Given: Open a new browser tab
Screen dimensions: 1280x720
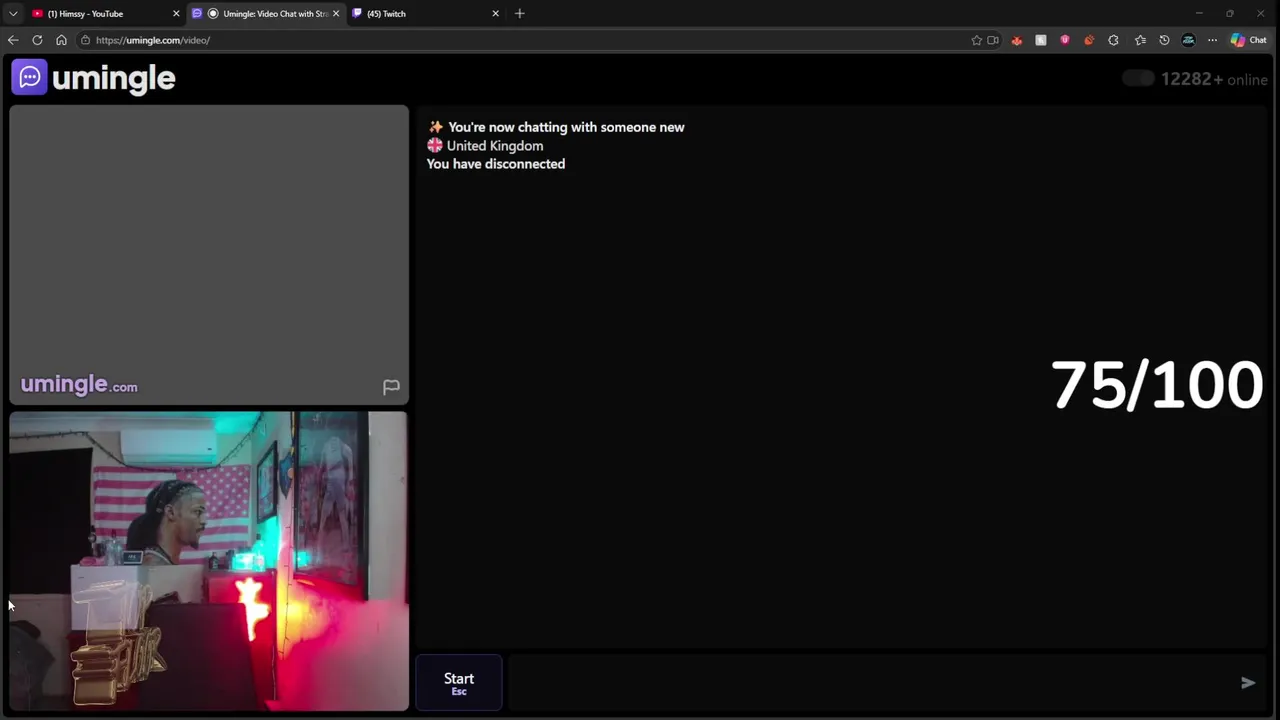Looking at the screenshot, I should click(x=519, y=14).
